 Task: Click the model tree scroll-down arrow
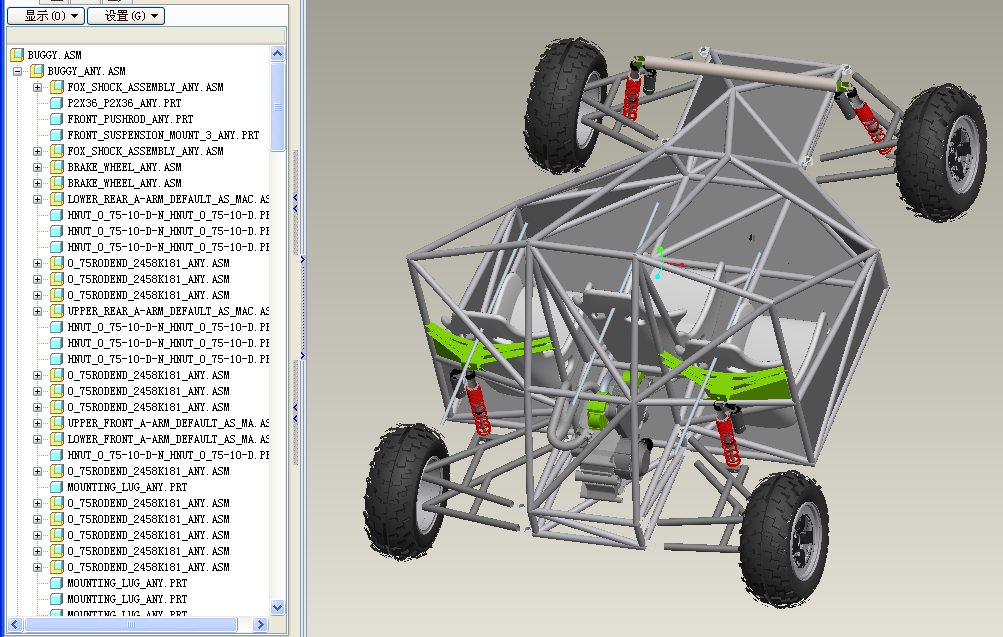point(278,608)
